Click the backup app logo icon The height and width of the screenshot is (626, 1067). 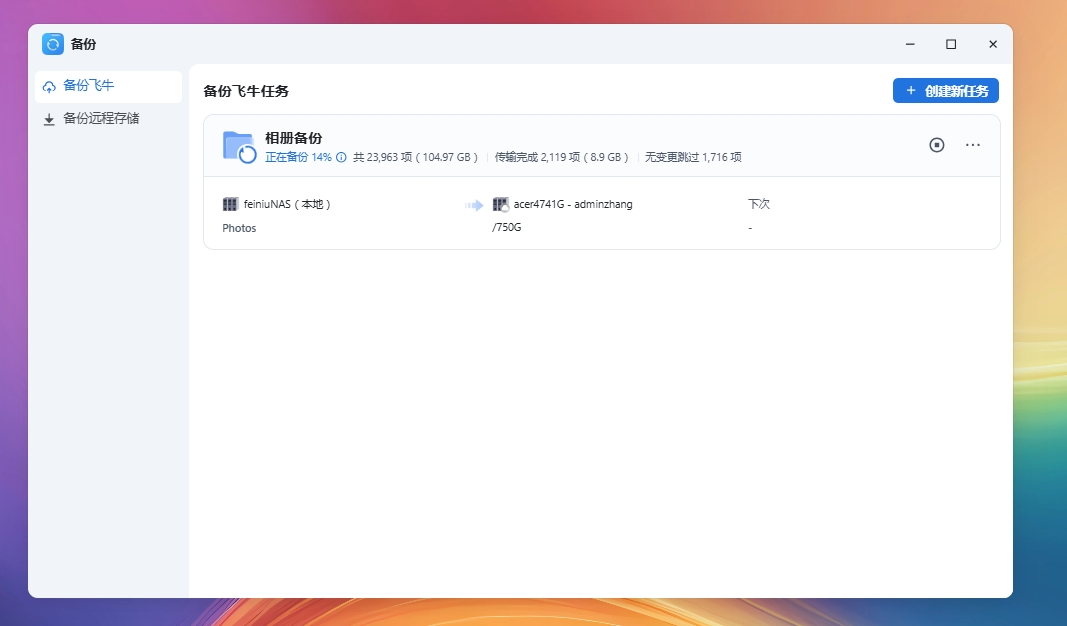(x=52, y=44)
